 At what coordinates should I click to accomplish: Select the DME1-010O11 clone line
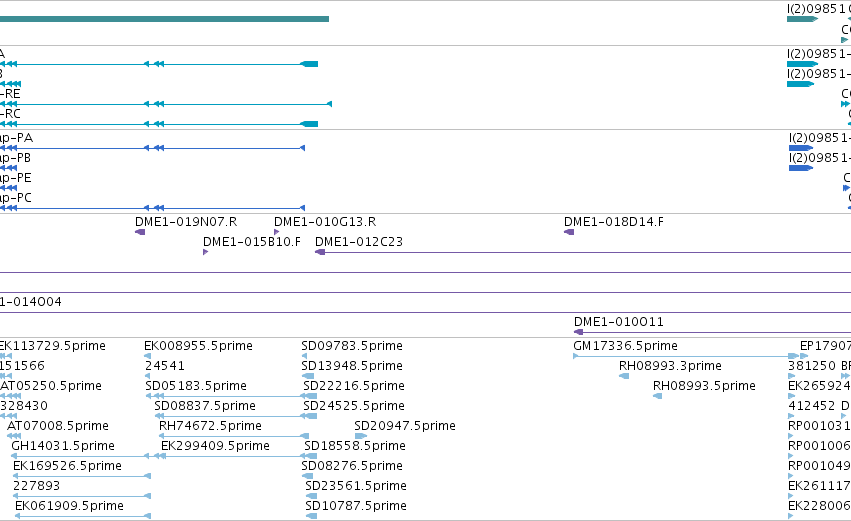(x=713, y=332)
